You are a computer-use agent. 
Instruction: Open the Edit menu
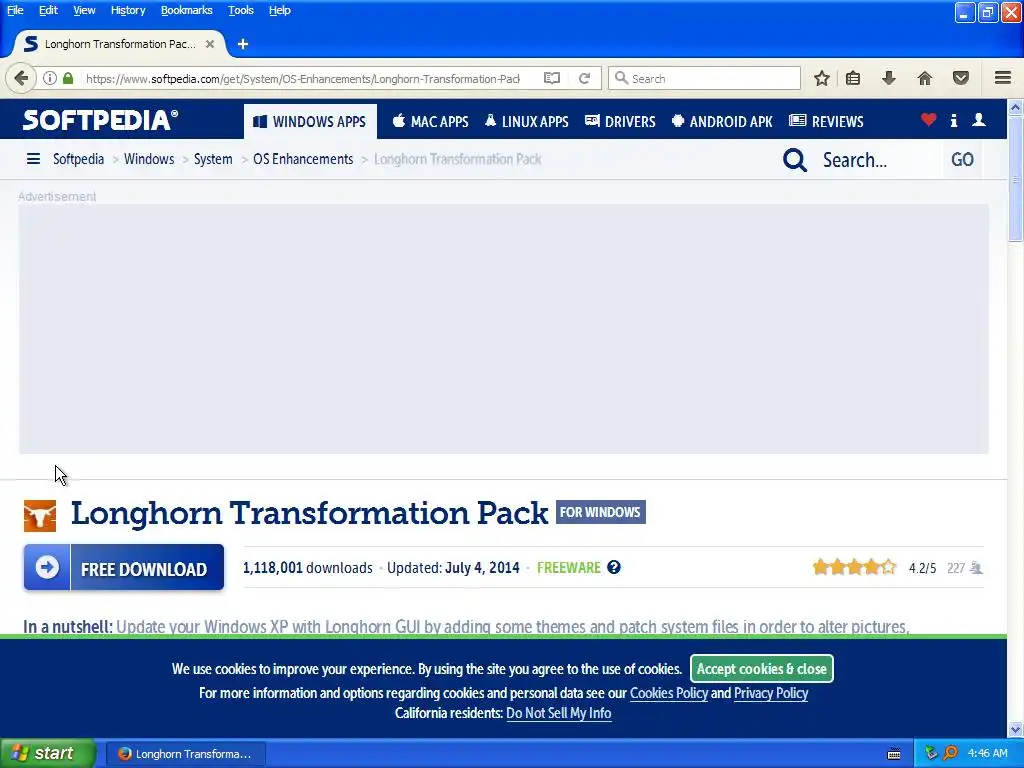[x=48, y=10]
